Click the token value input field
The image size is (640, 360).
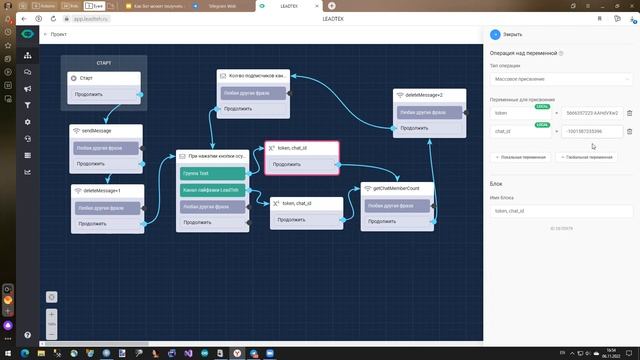[592, 113]
